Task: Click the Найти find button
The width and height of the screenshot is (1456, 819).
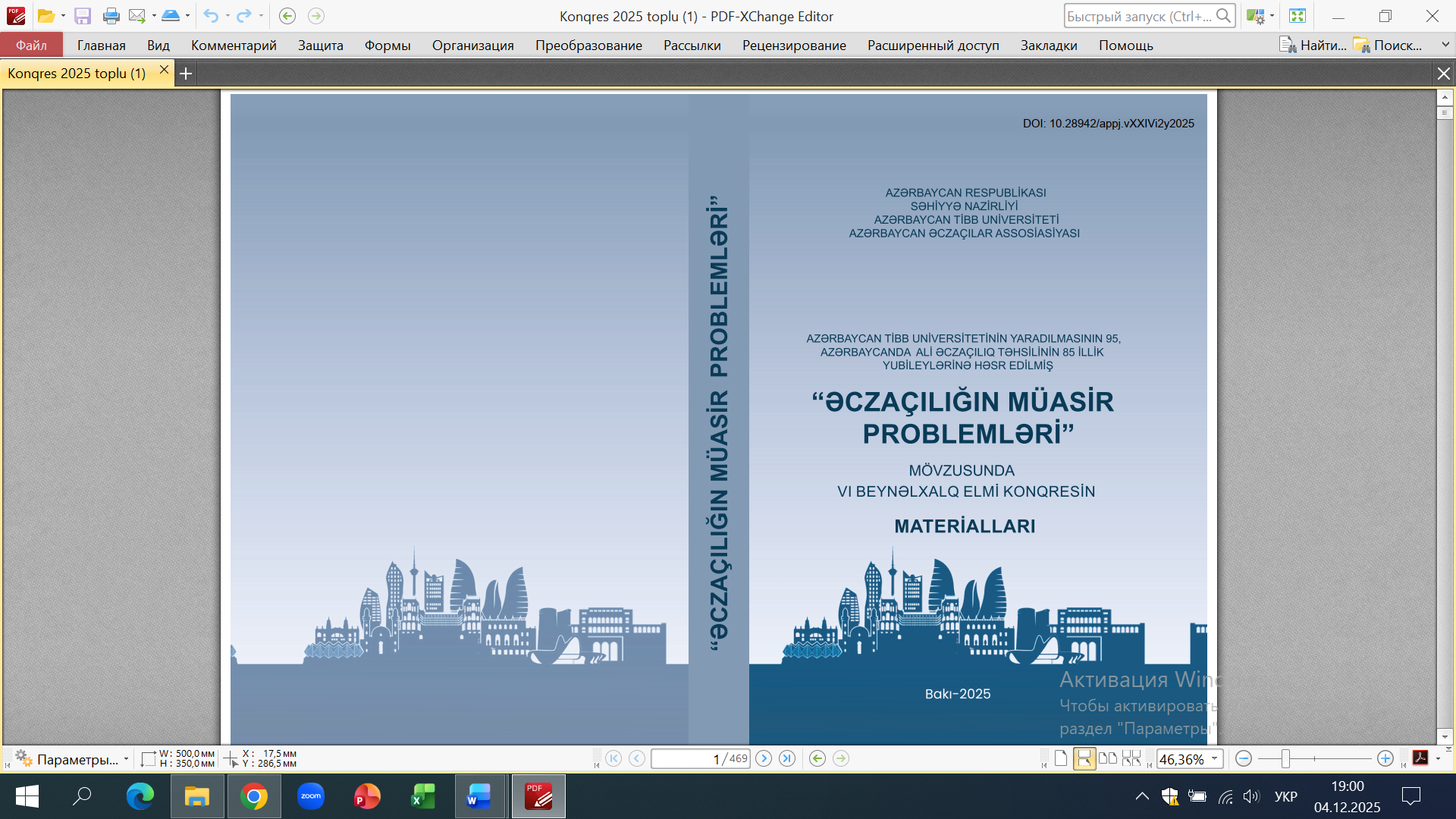Action: tap(1313, 45)
